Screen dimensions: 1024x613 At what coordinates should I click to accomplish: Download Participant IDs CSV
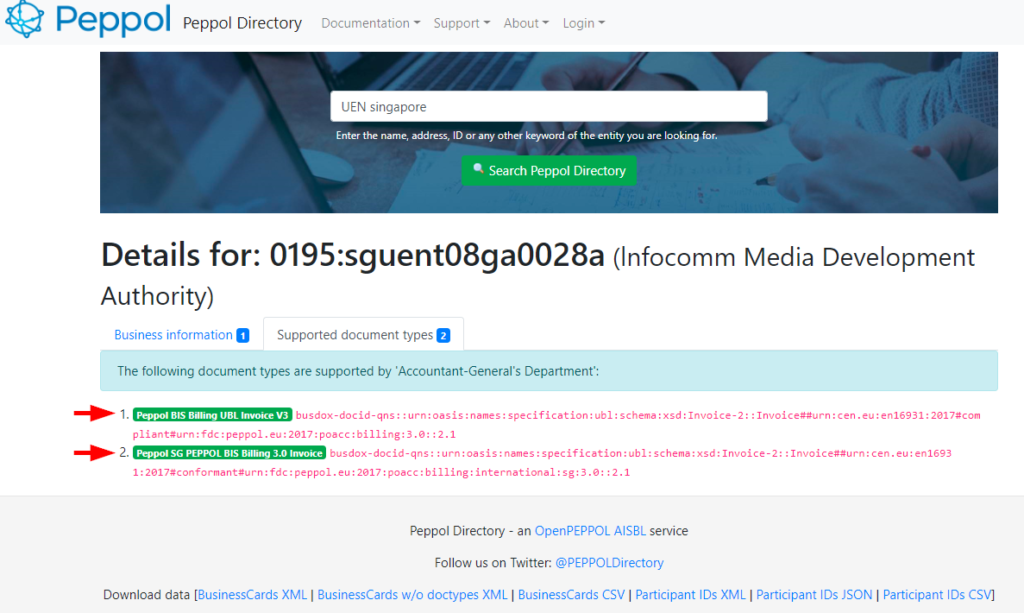937,595
